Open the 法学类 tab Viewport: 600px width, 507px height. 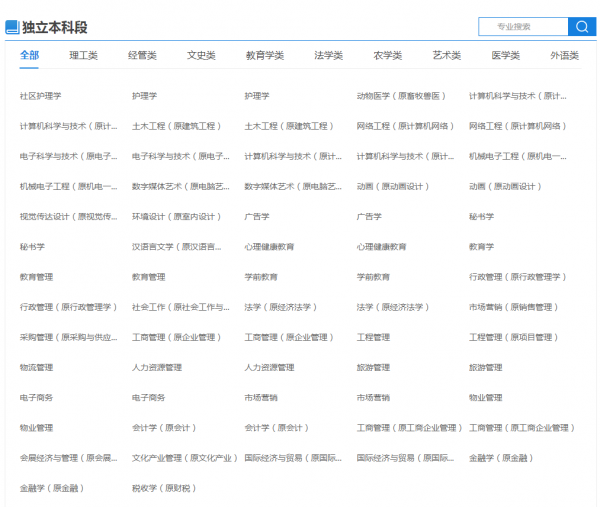click(328, 55)
